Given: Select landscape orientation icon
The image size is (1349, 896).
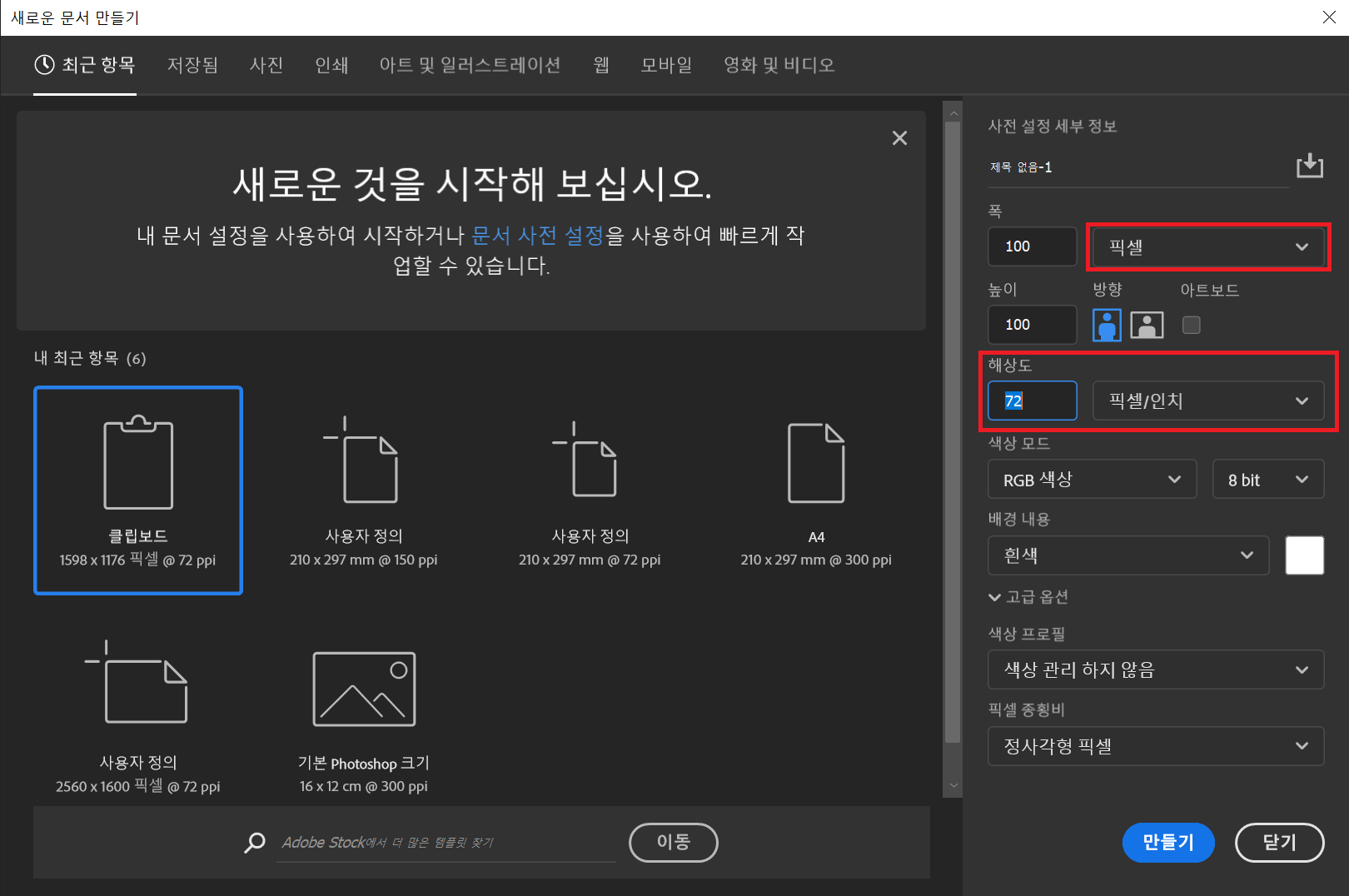Looking at the screenshot, I should pyautogui.click(x=1147, y=325).
